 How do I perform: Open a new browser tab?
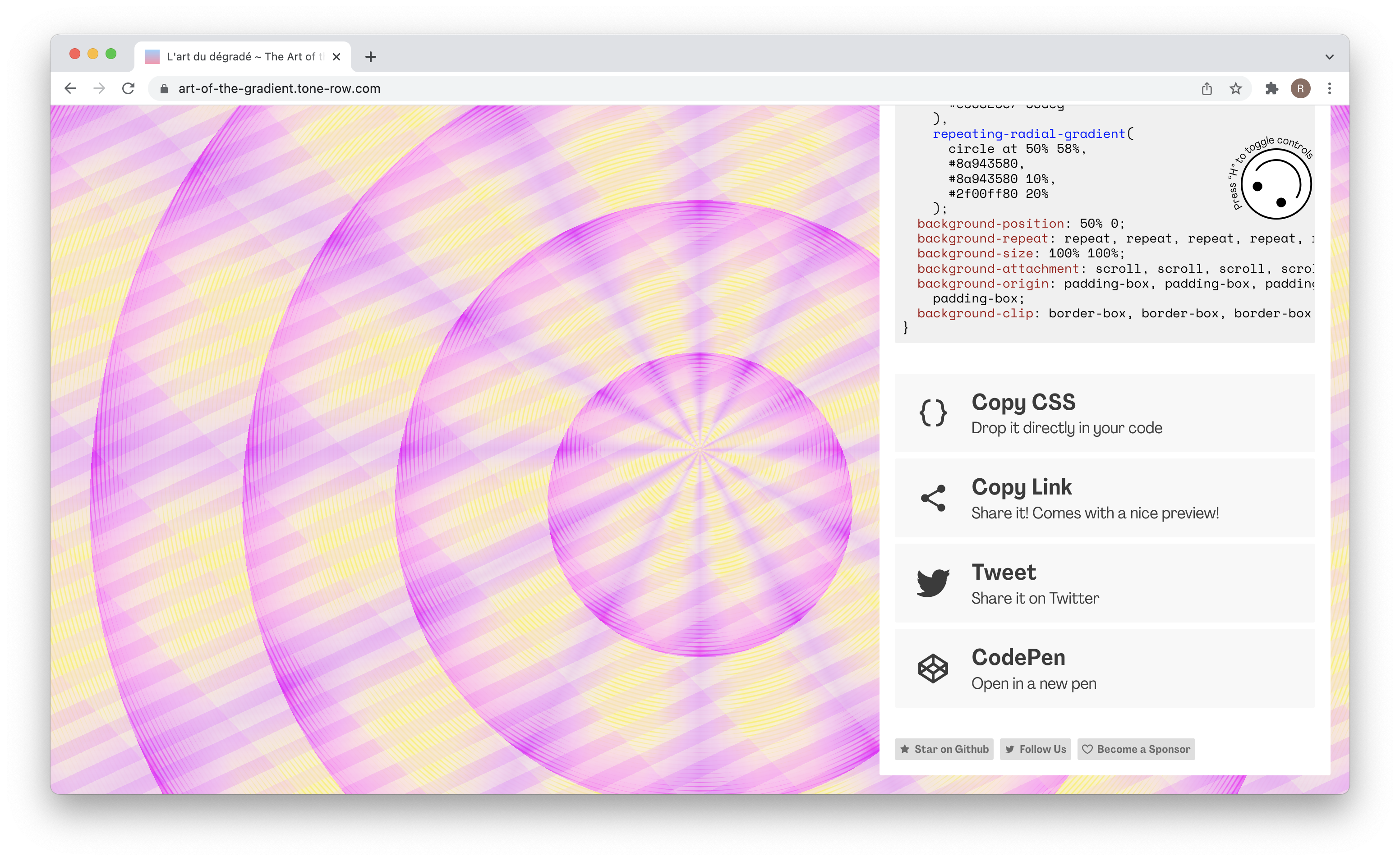371,57
